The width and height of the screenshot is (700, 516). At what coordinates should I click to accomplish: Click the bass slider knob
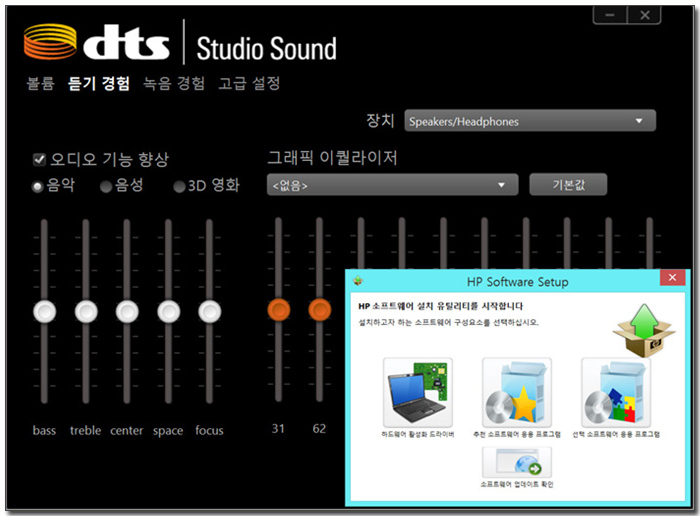pyautogui.click(x=45, y=311)
